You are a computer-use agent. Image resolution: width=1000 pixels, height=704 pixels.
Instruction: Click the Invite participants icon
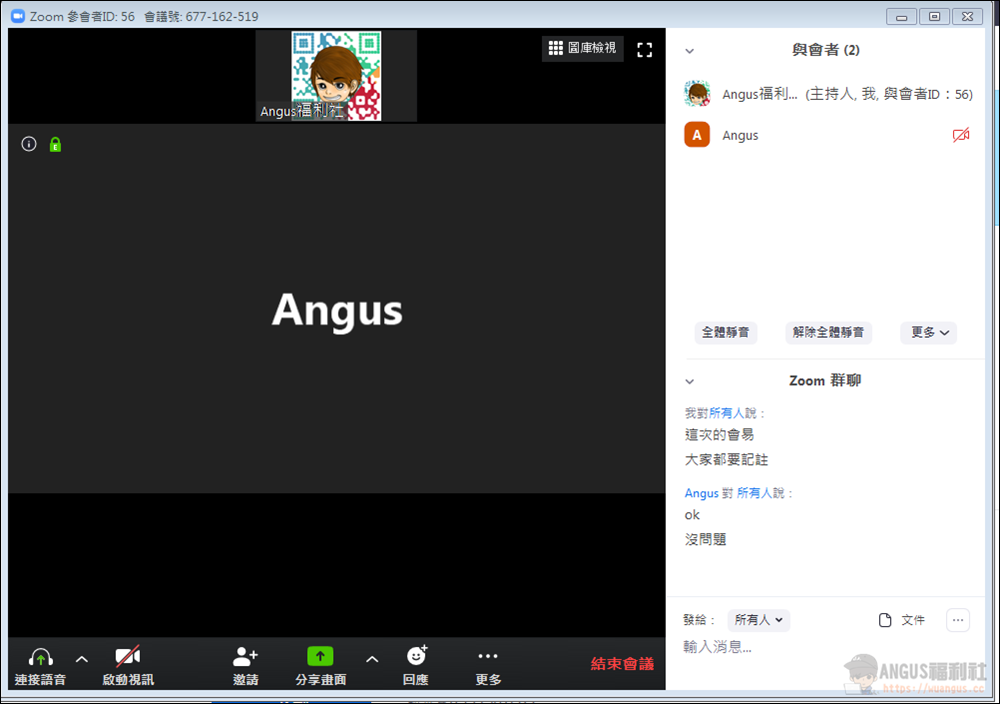[245, 657]
